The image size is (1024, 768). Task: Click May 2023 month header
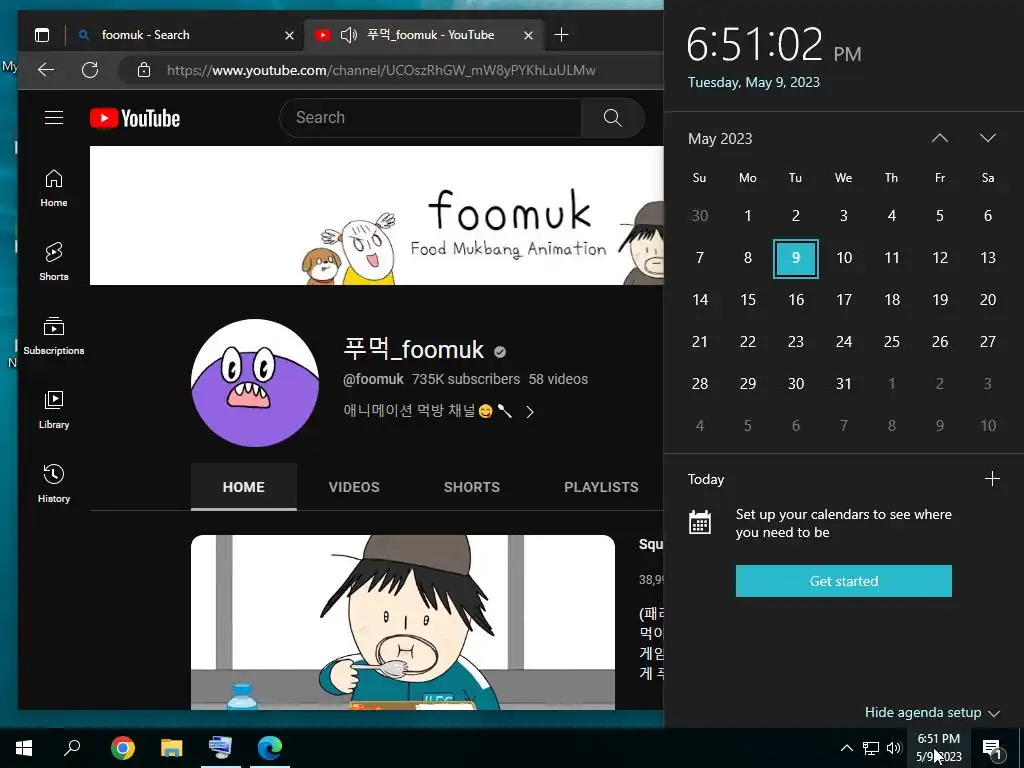coord(720,138)
